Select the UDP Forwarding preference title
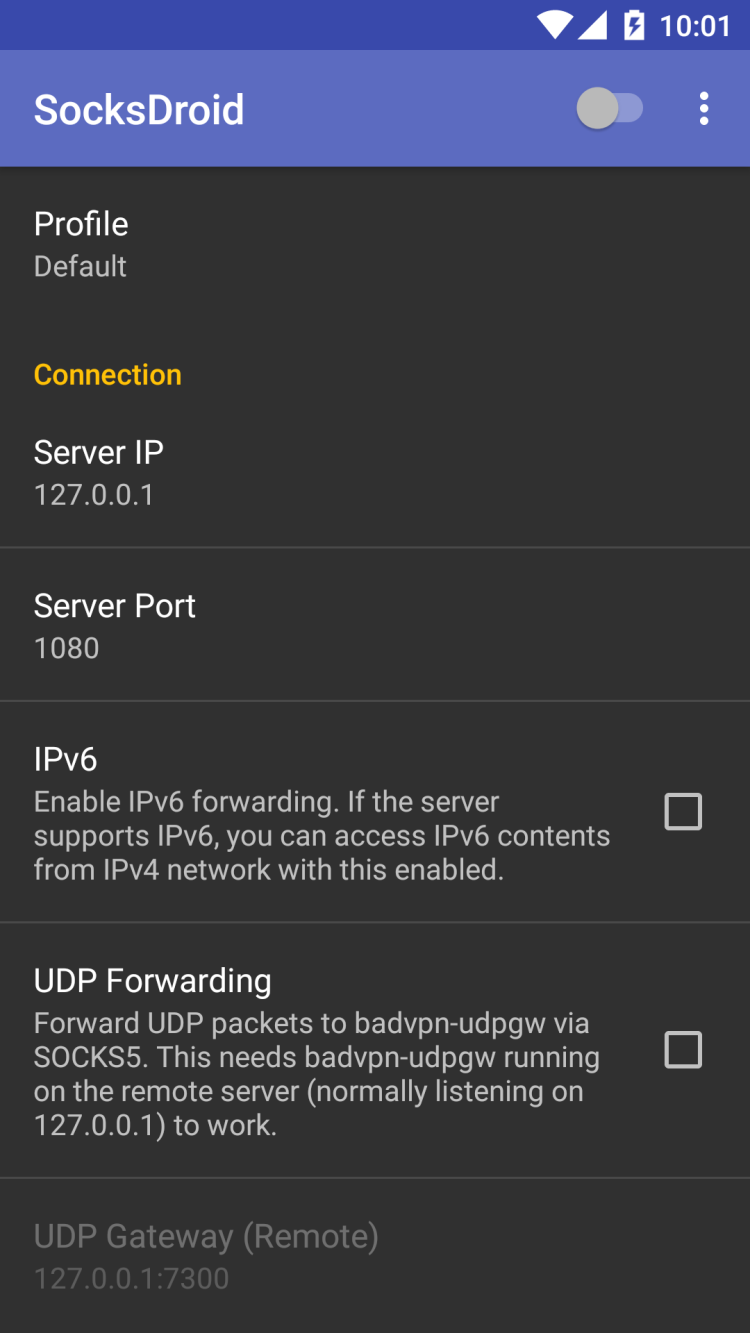The height and width of the screenshot is (1333, 750). pos(152,981)
